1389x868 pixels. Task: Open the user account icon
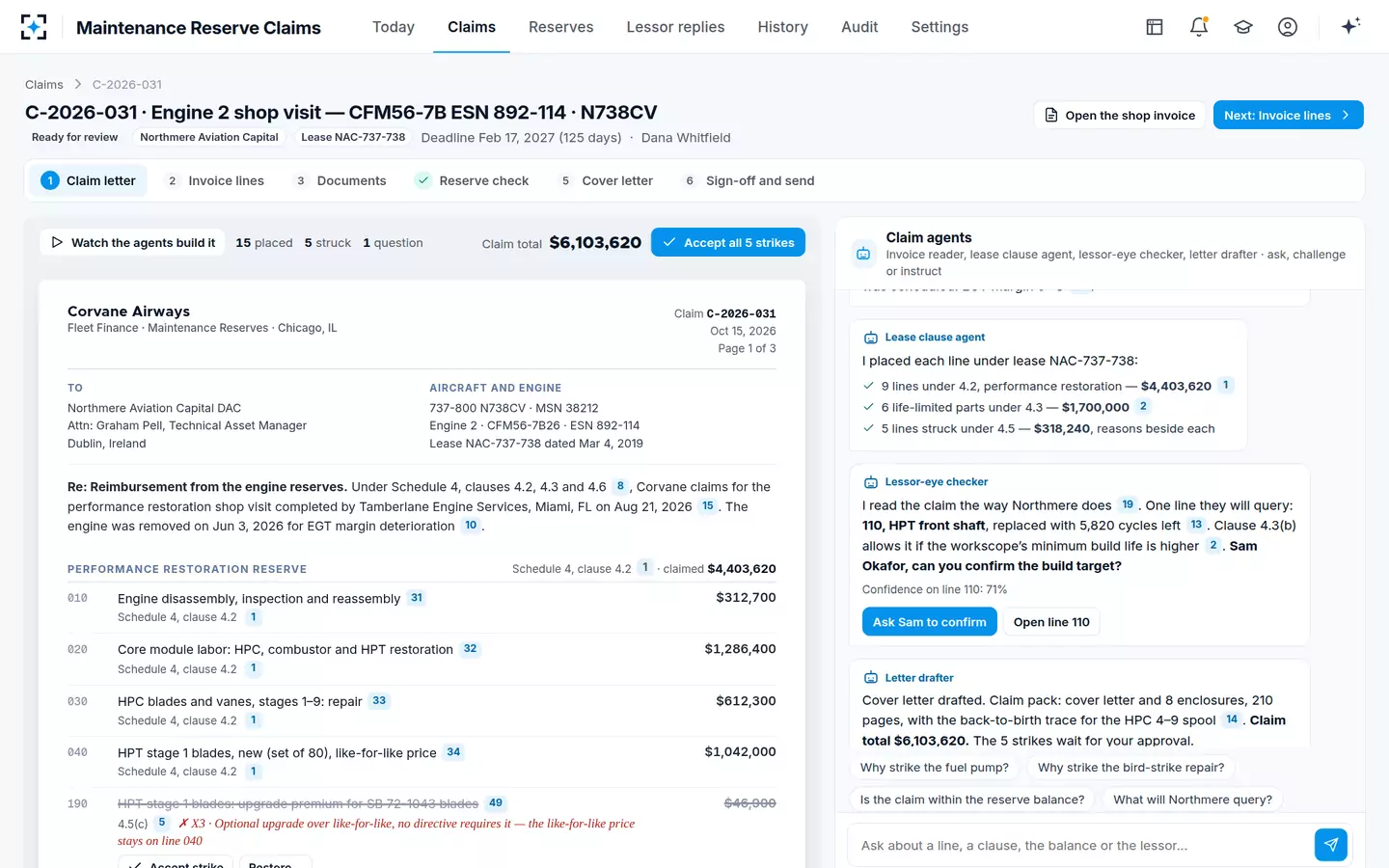tap(1288, 27)
